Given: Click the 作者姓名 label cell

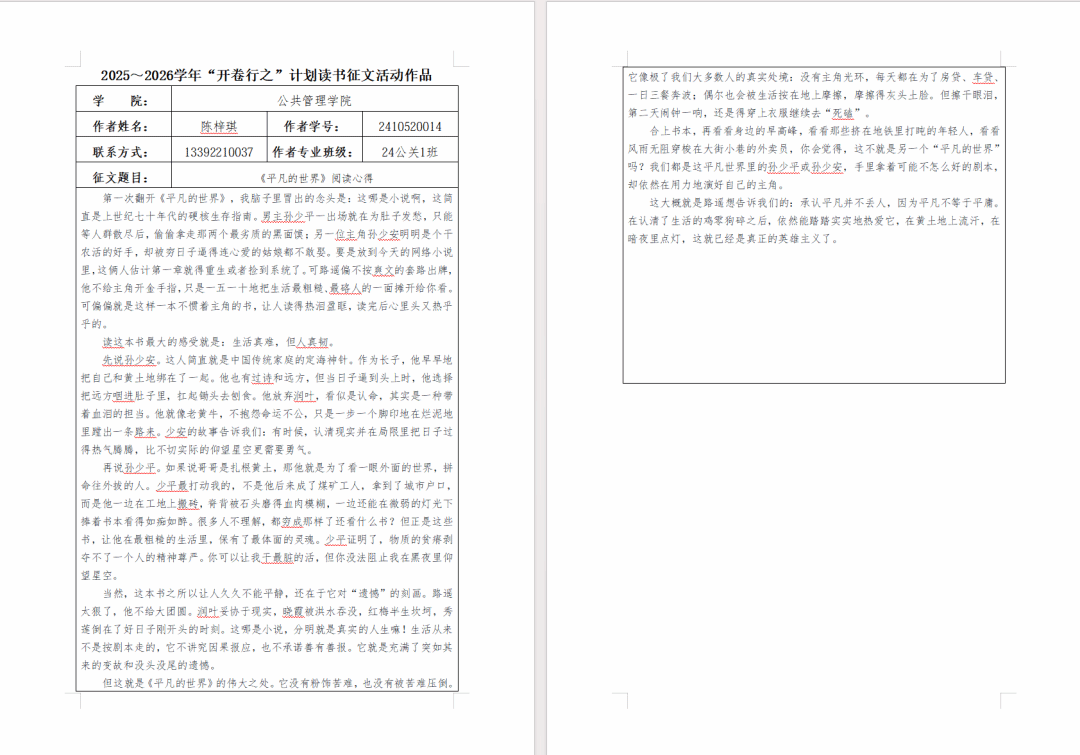Looking at the screenshot, I should point(123,125).
